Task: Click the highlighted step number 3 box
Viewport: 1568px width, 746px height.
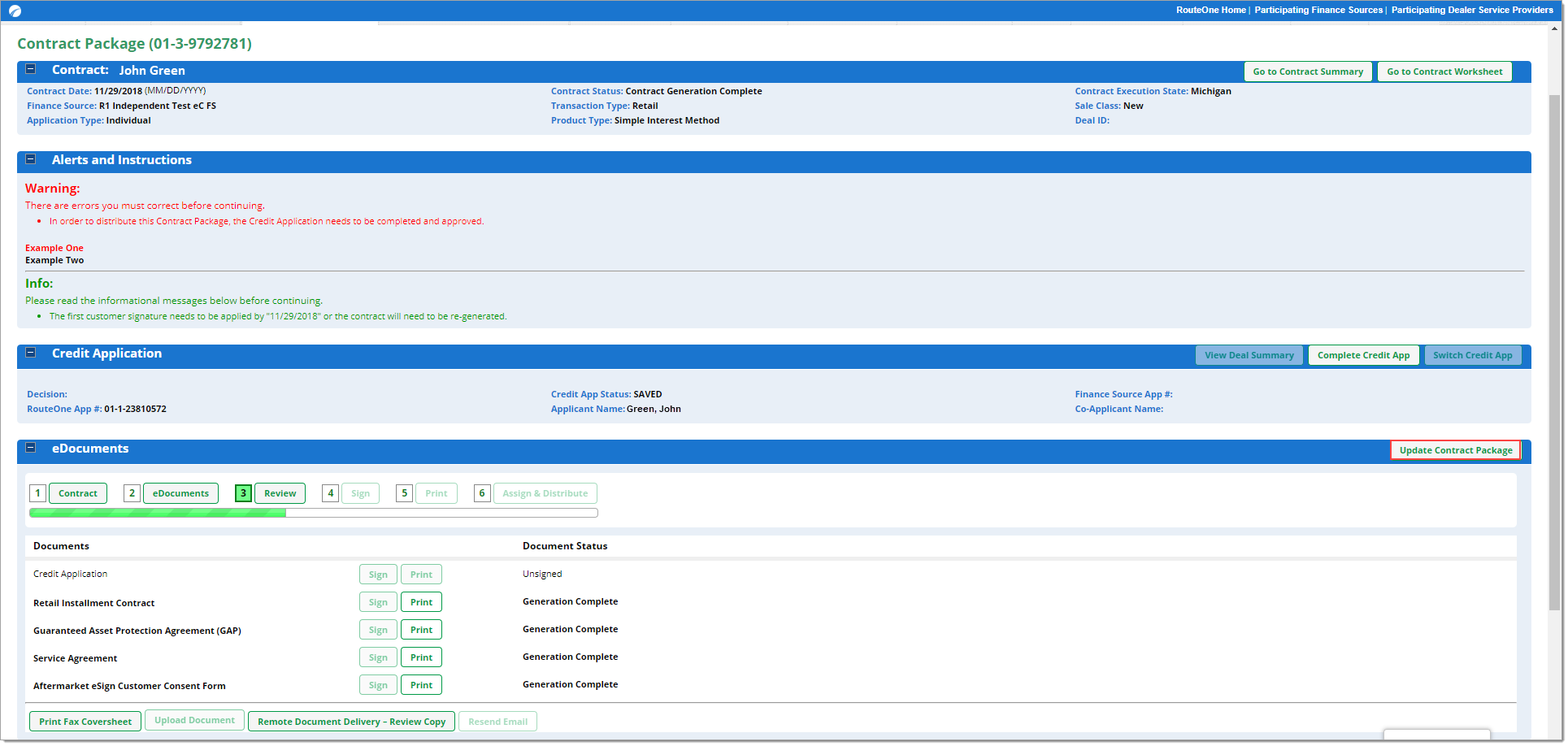Action: pos(243,493)
